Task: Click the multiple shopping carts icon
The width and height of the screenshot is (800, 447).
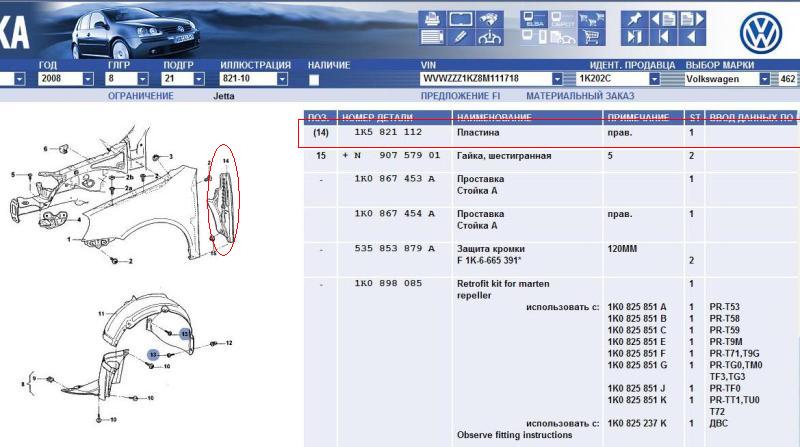Action: [591, 19]
